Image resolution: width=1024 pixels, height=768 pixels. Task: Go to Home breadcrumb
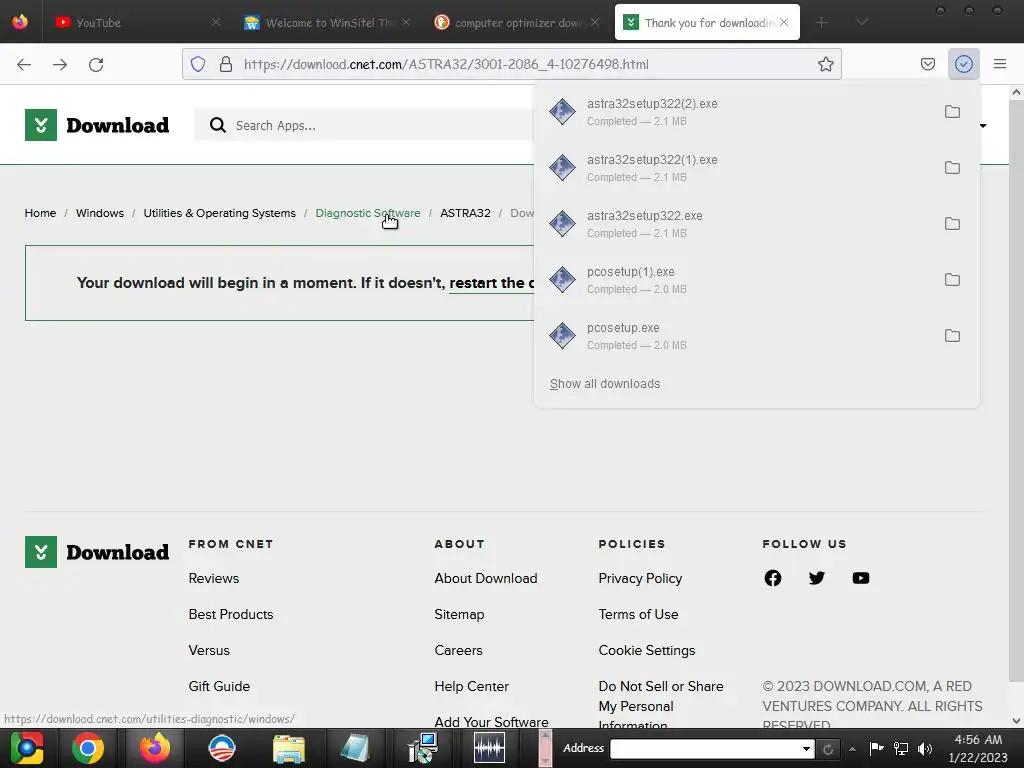pos(40,213)
